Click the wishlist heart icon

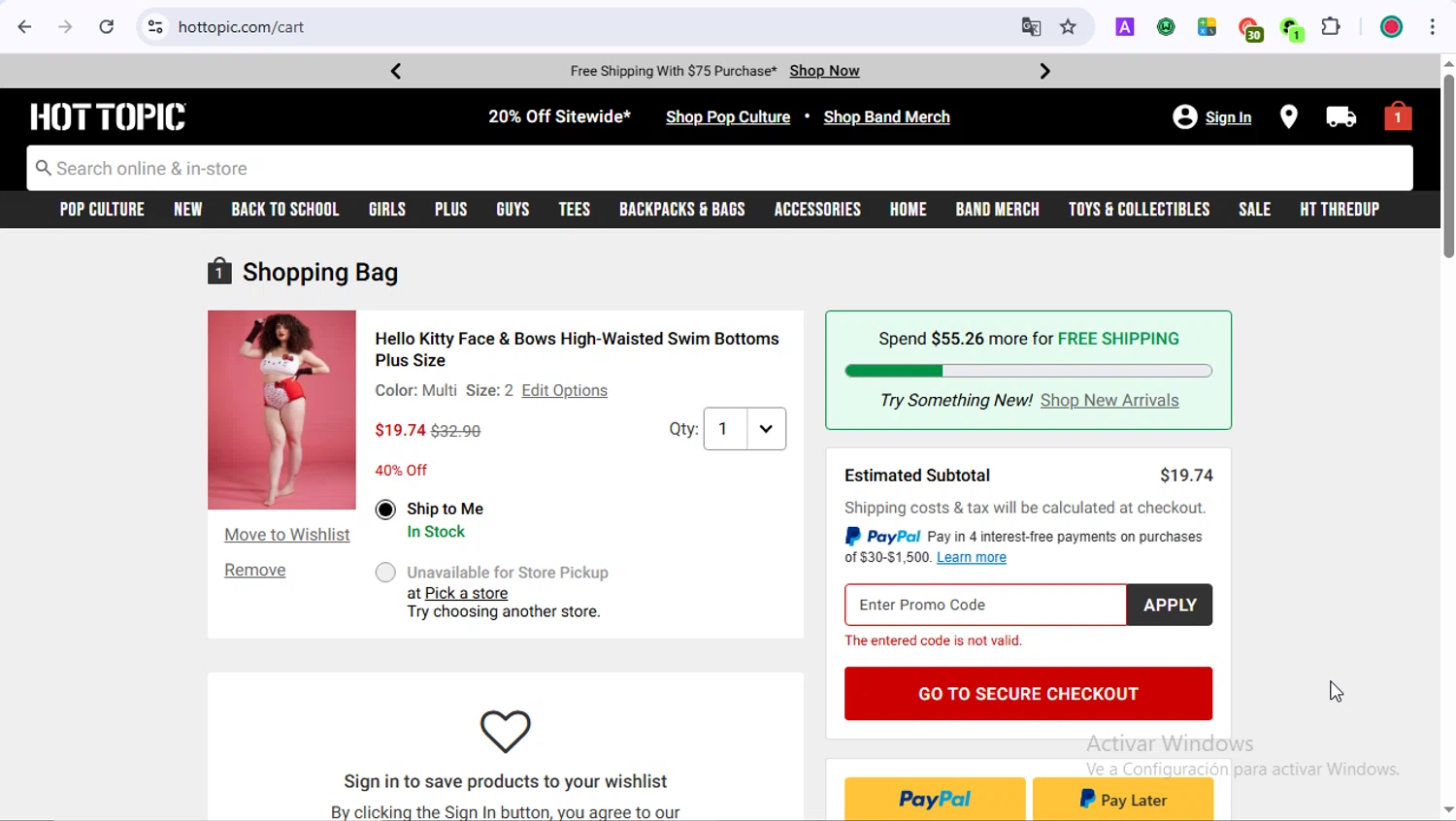[x=506, y=732]
